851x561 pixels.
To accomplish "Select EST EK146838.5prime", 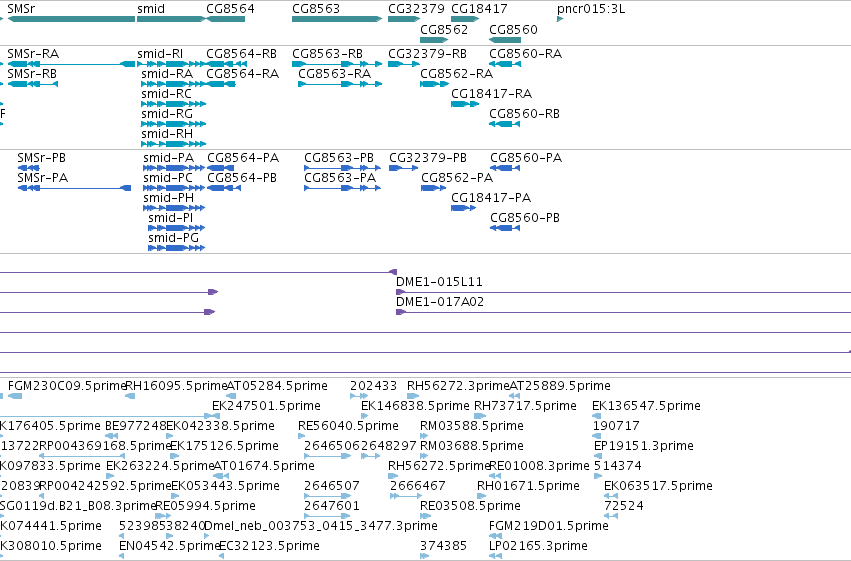I will click(415, 406).
